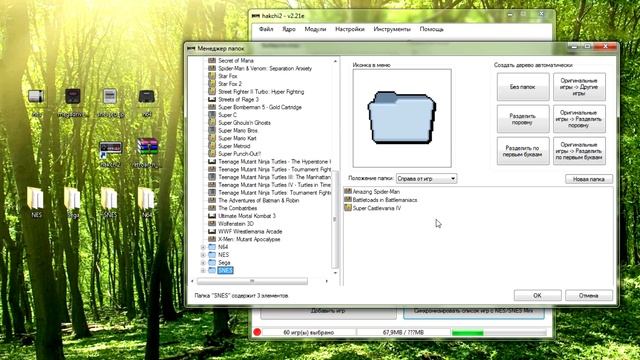
Task: Click the Streets of Rage 3 icon
Action: (x=212, y=99)
